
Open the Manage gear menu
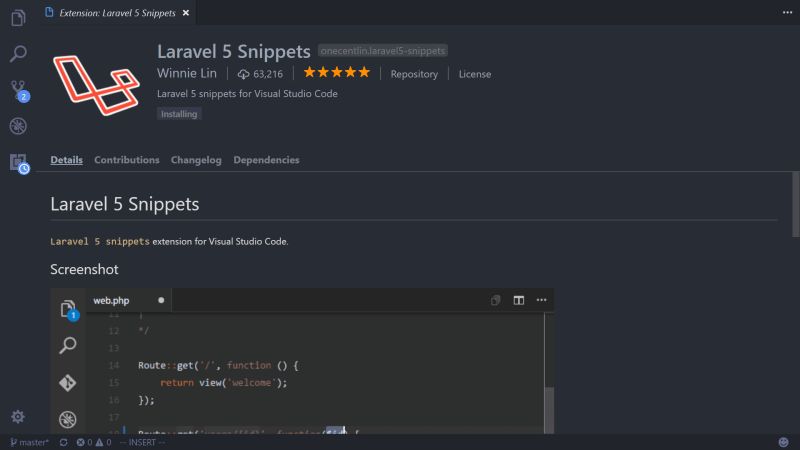pyautogui.click(x=18, y=417)
